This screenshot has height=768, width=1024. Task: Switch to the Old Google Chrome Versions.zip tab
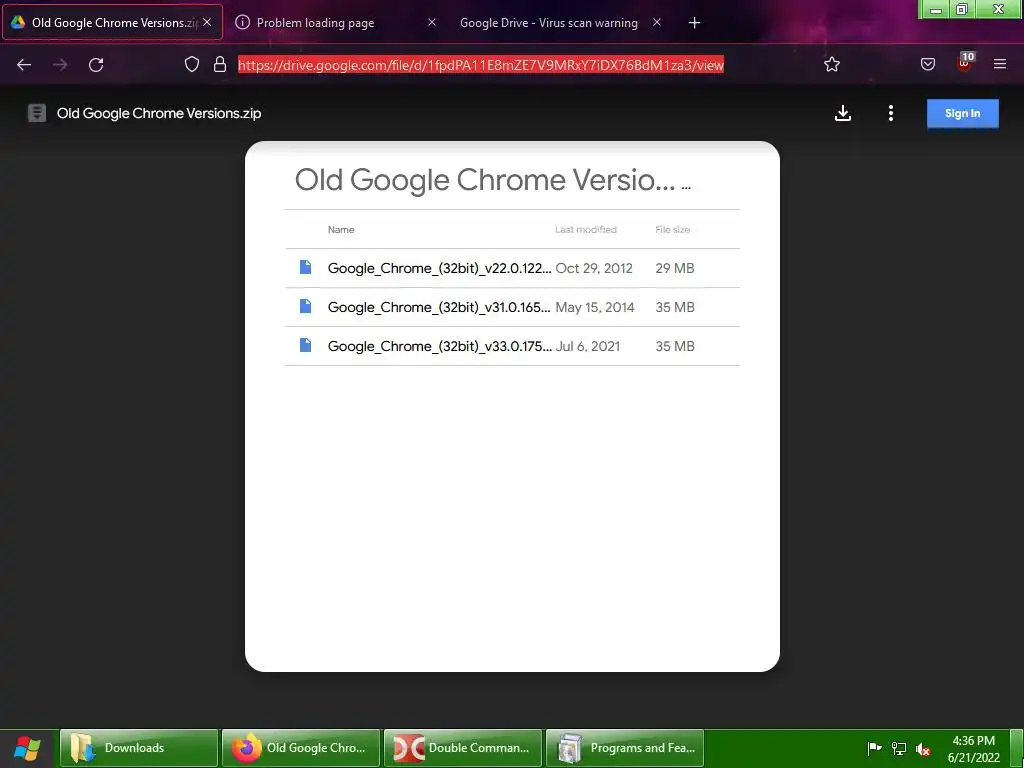point(112,22)
